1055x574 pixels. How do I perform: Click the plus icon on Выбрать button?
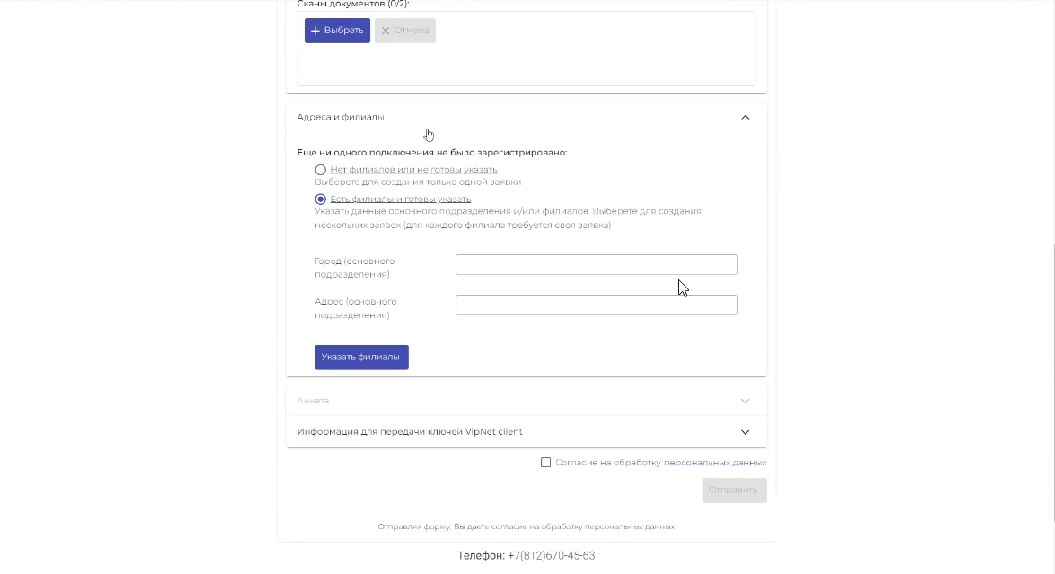click(x=315, y=31)
